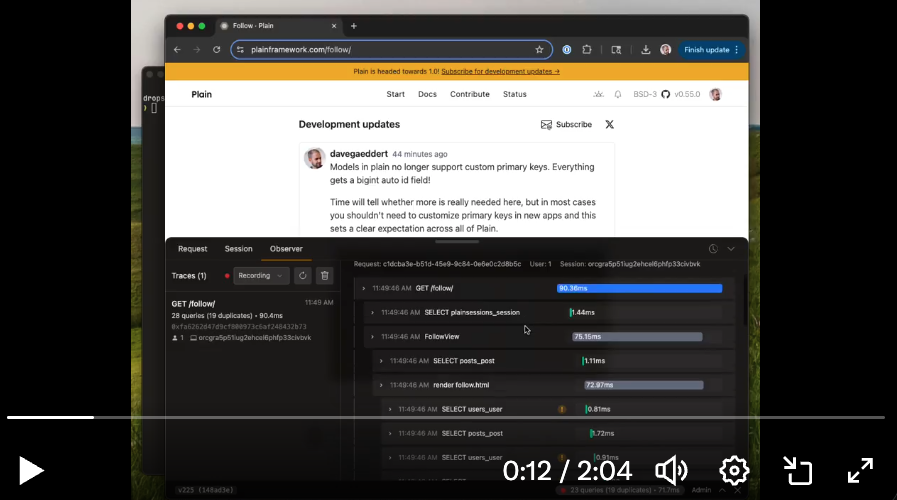
Task: Expand the GET /follow/ span row
Action: point(363,288)
